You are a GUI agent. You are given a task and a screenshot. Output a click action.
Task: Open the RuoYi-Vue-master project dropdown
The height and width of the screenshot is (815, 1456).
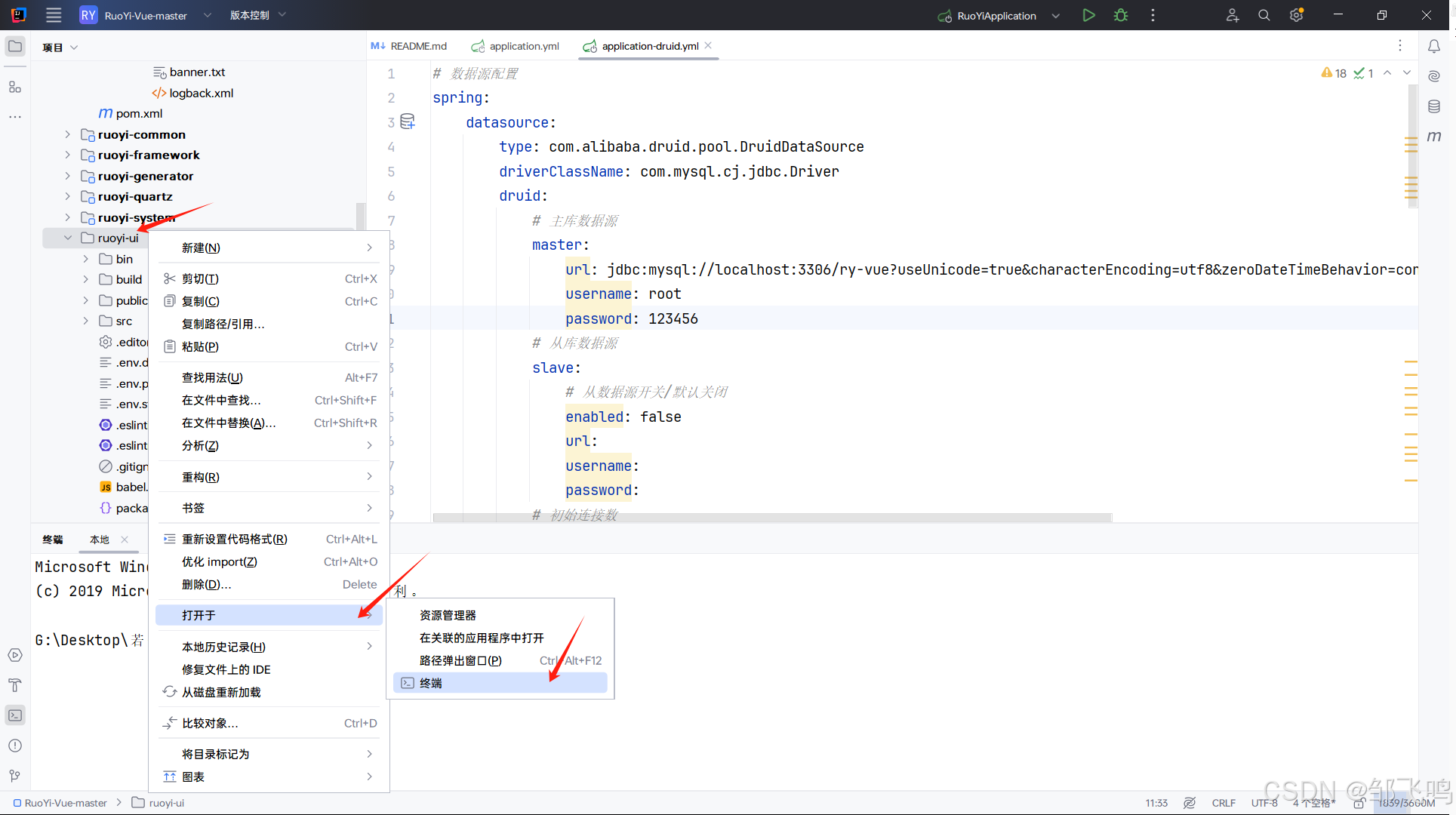(146, 15)
